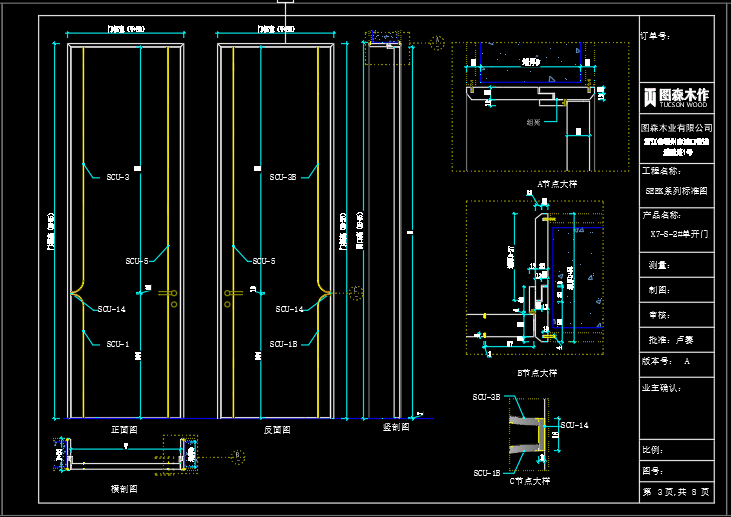
Task: Select the 横剖图 horizontal section title
Action: coord(124,489)
